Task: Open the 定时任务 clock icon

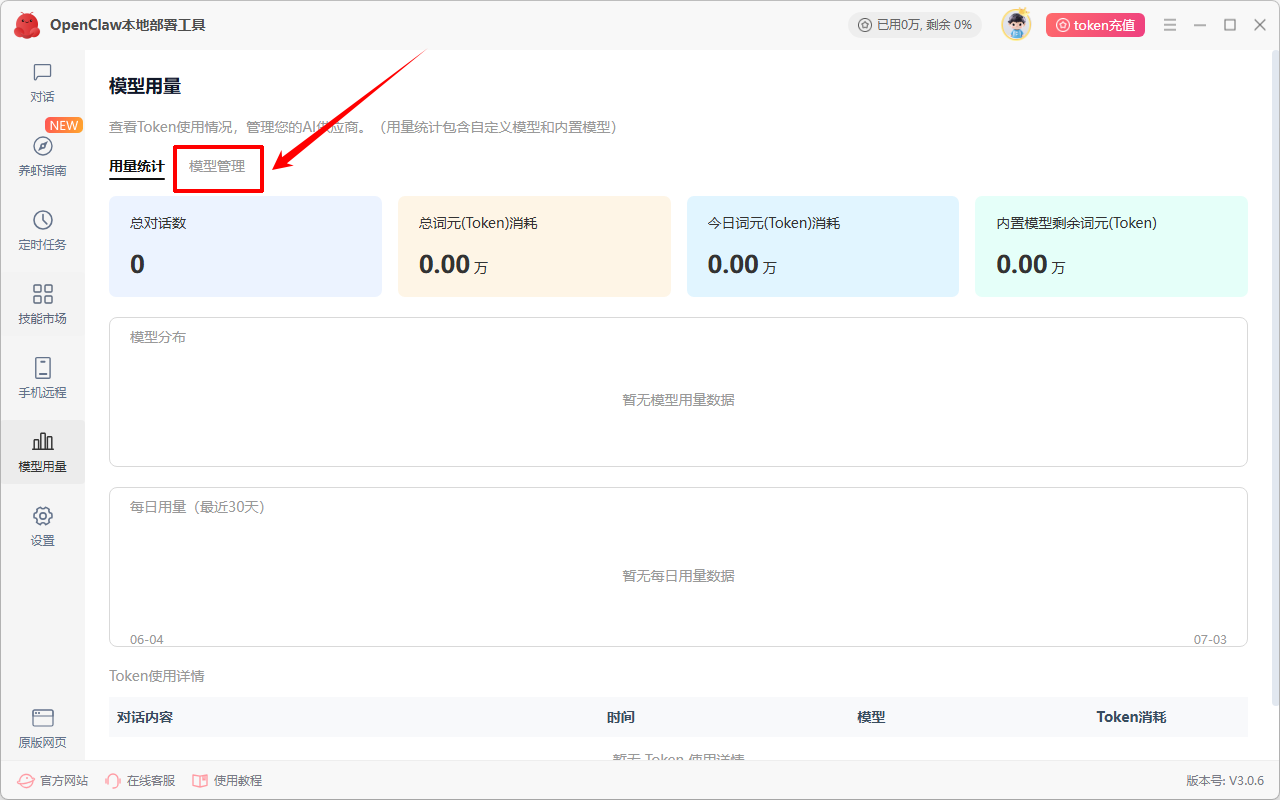Action: click(x=42, y=220)
